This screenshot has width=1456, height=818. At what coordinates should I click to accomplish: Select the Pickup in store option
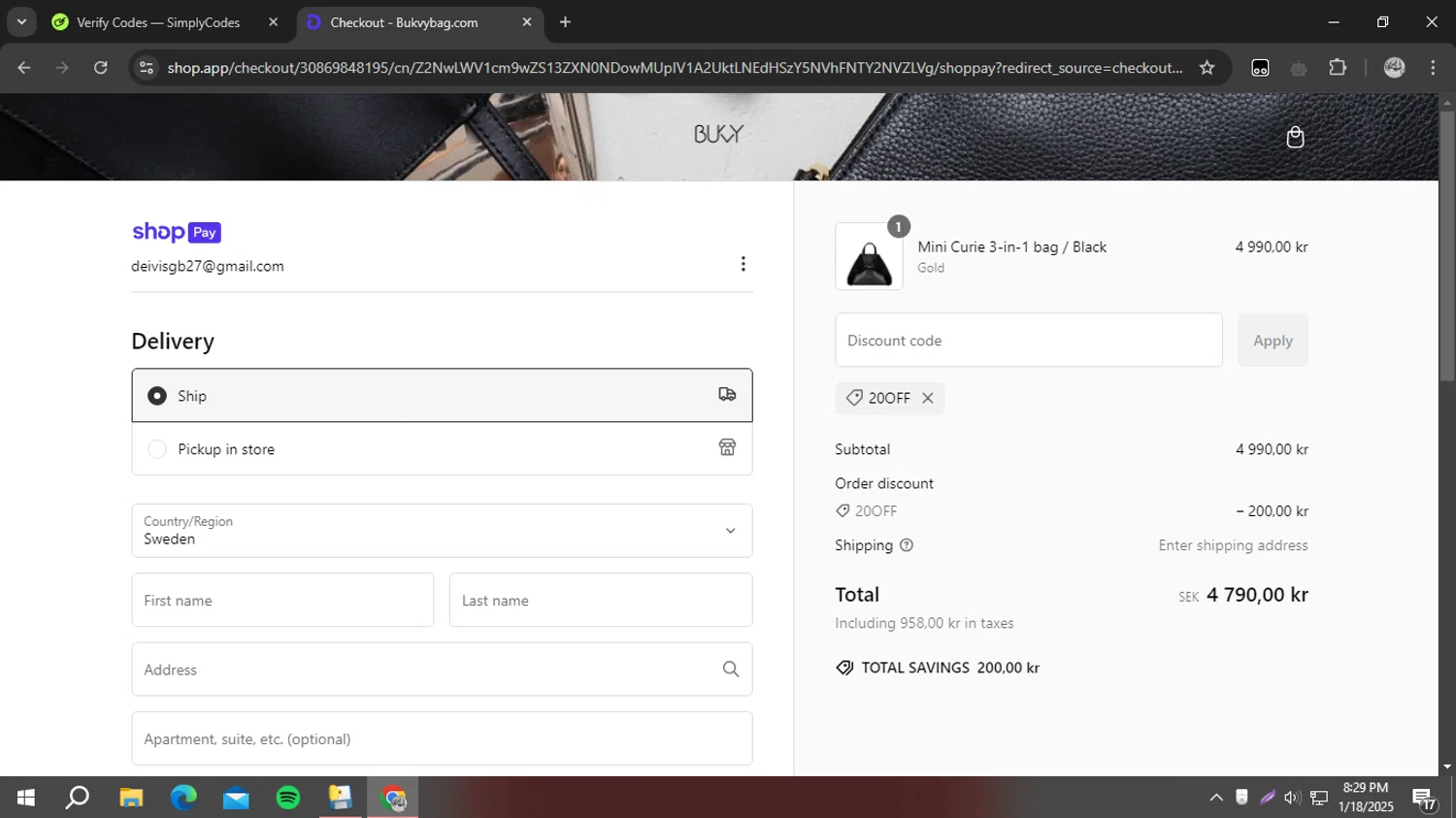coord(442,448)
